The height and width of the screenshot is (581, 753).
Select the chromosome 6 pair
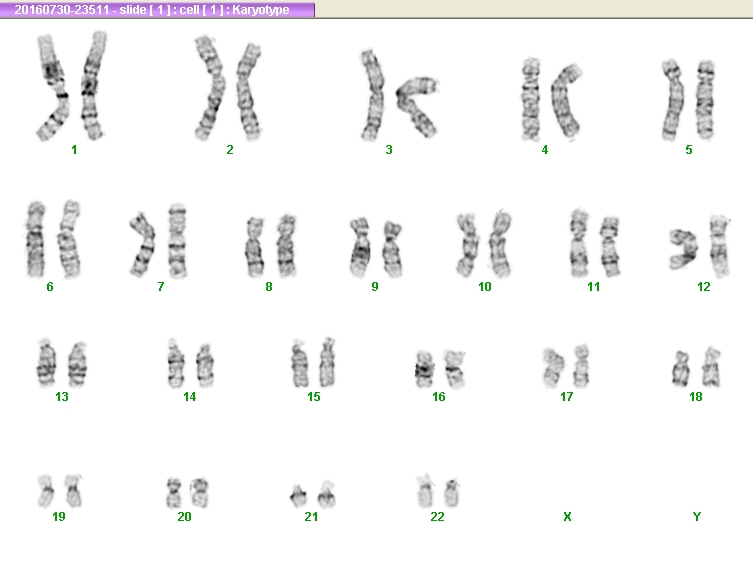[53, 239]
